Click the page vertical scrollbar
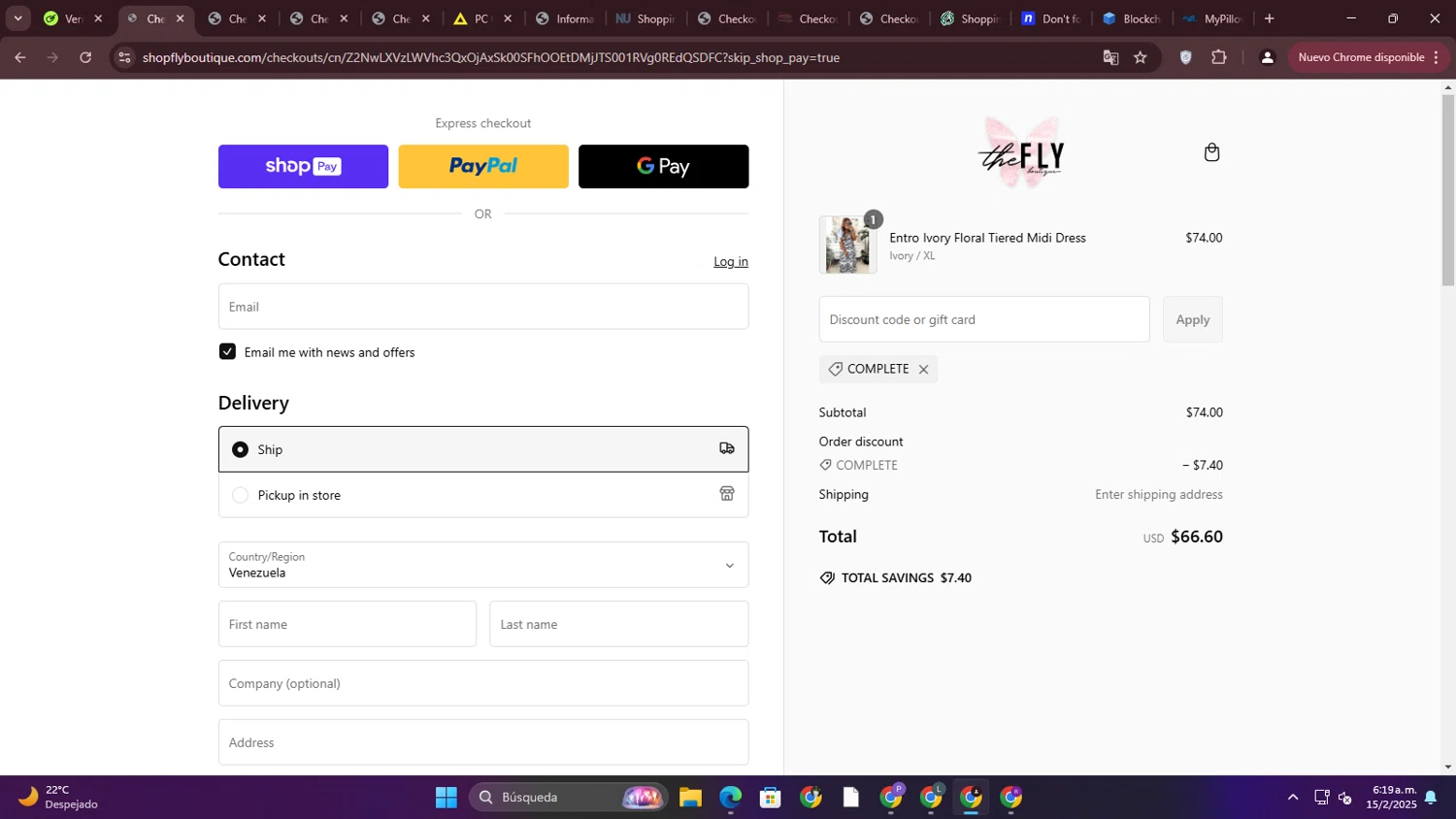 click(x=1447, y=190)
